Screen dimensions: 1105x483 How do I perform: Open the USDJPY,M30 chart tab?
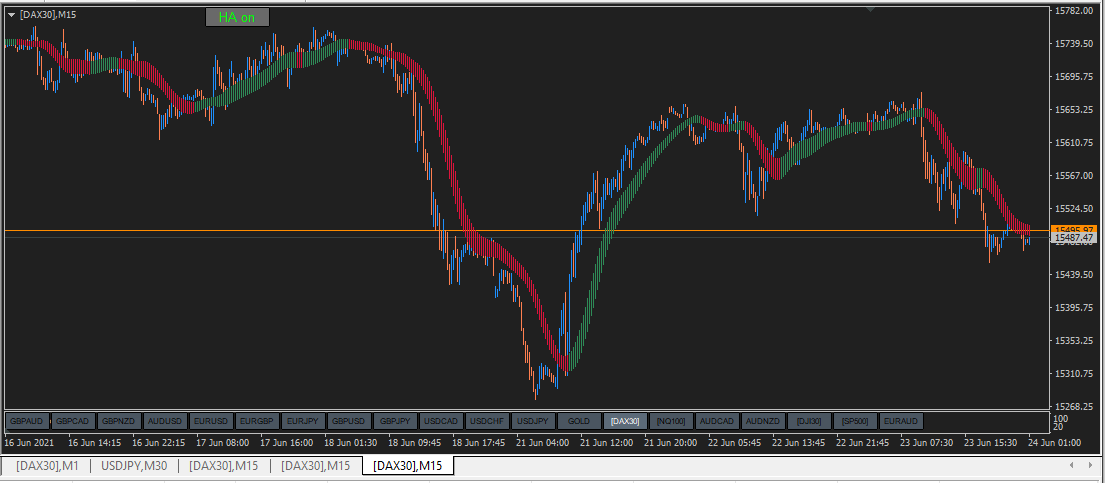click(135, 465)
